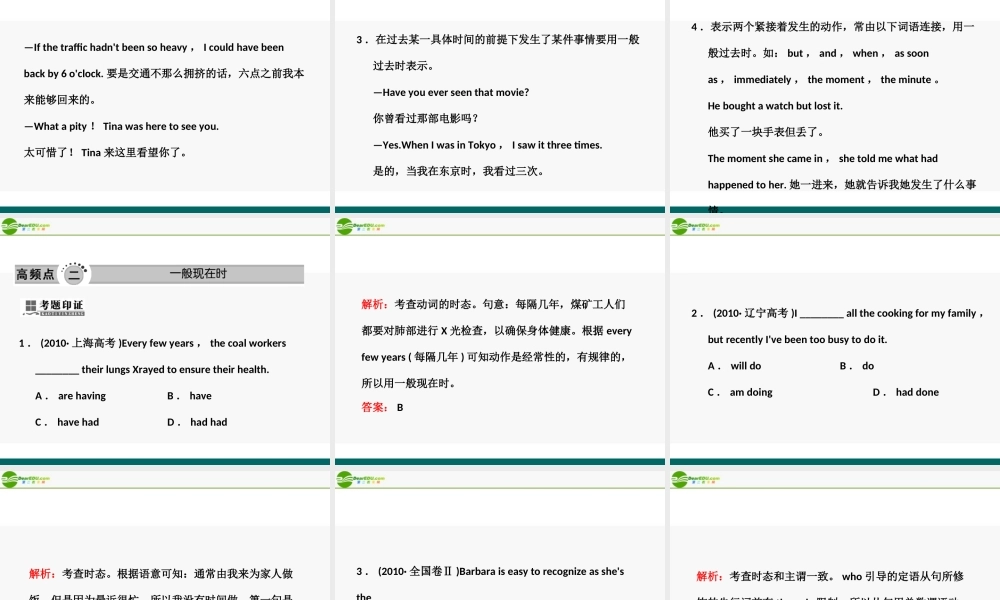Click the red 答案 label
1000x600 pixels.
pos(375,407)
